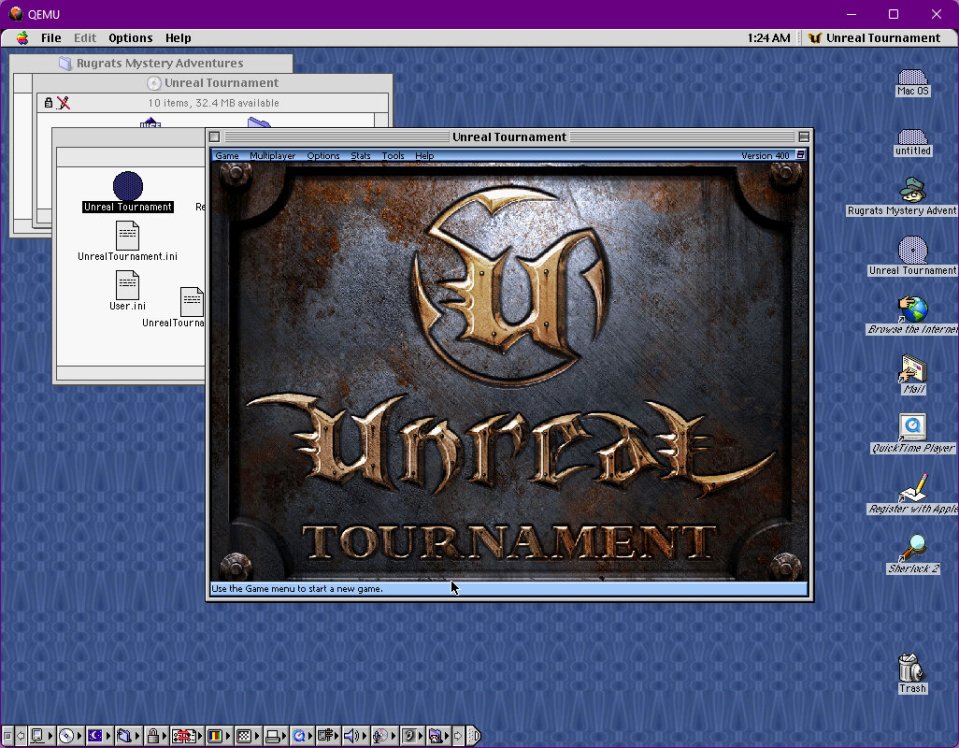Click the Trash icon on the desktop

[x=911, y=668]
